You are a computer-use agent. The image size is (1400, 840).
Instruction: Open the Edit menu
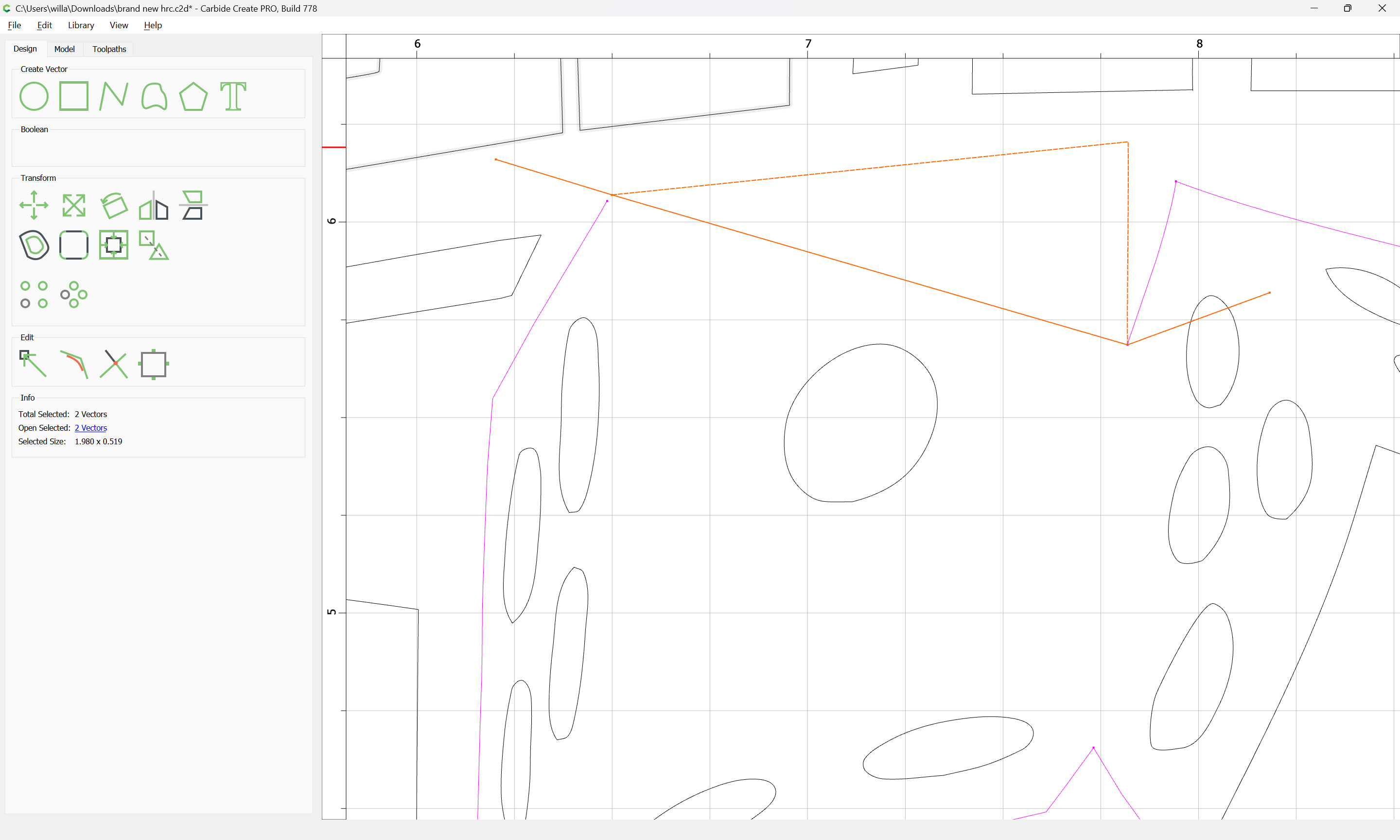click(x=45, y=25)
